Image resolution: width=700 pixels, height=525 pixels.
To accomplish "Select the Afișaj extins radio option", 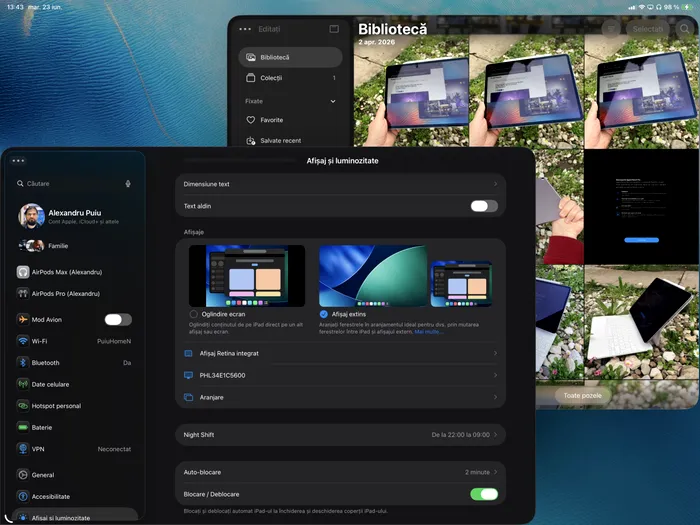I will coord(324,314).
